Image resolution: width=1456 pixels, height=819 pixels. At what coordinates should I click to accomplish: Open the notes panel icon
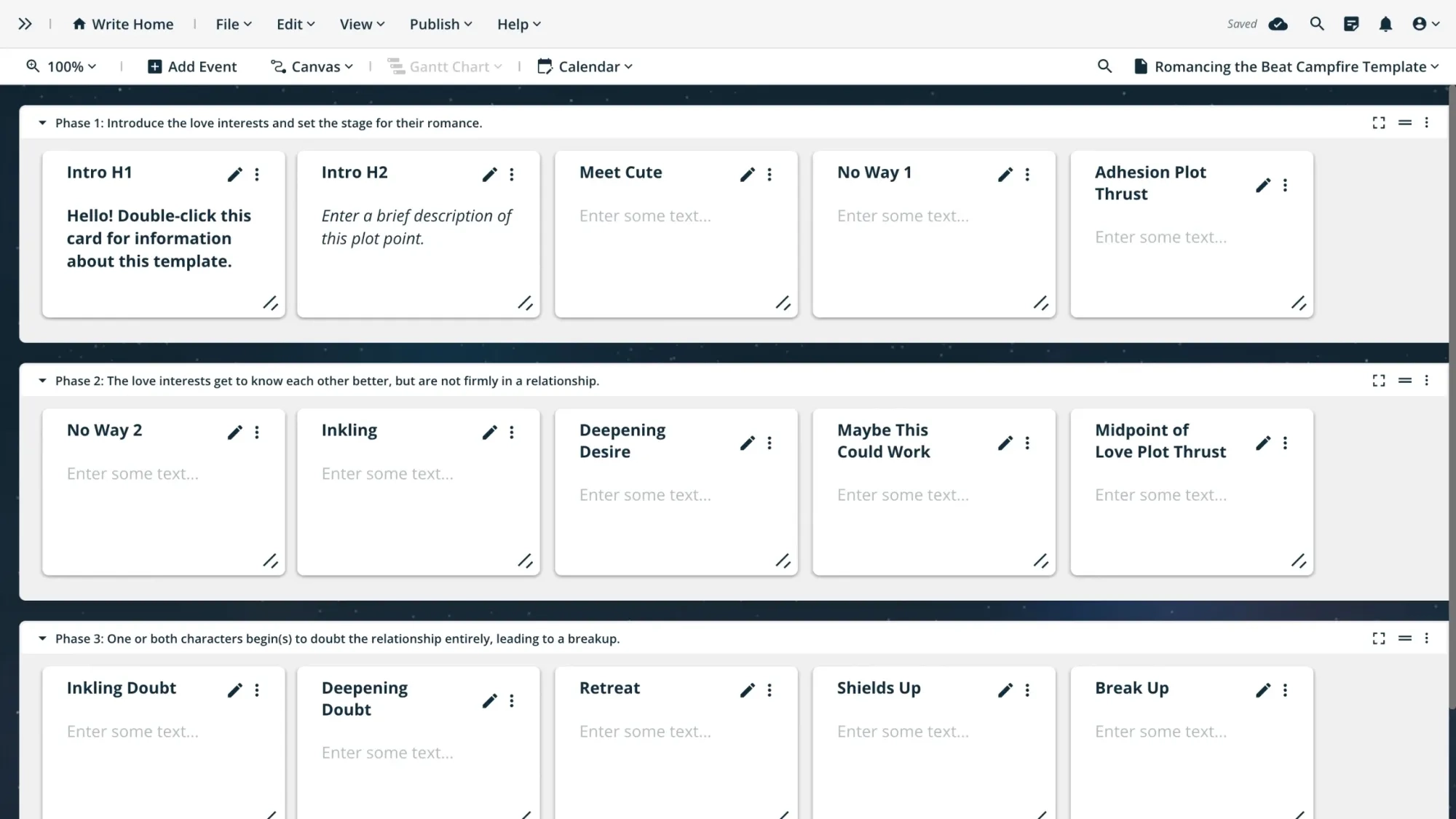tap(1351, 24)
